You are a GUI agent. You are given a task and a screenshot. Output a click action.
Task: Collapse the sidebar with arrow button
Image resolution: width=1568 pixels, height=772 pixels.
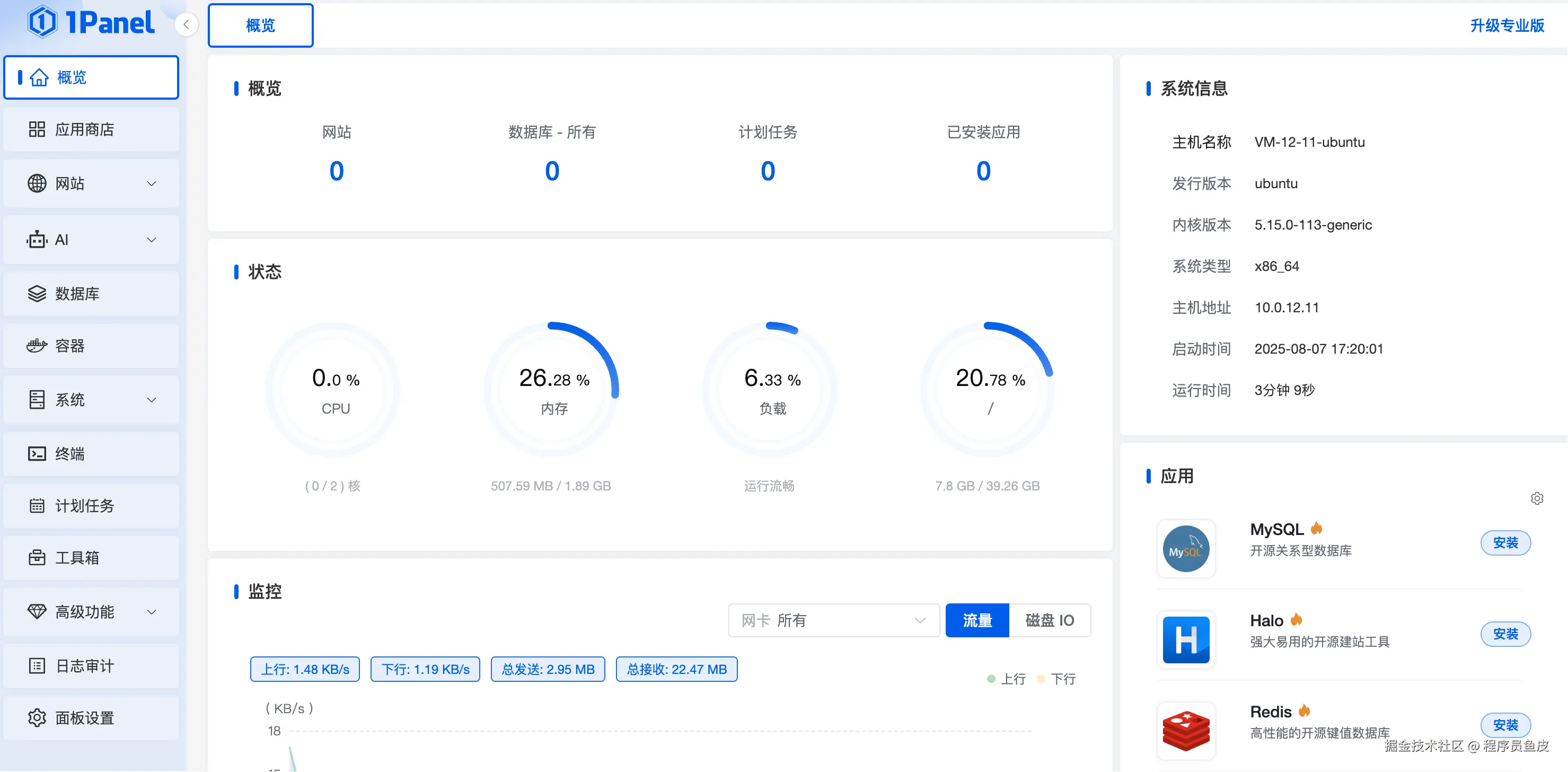(x=186, y=24)
